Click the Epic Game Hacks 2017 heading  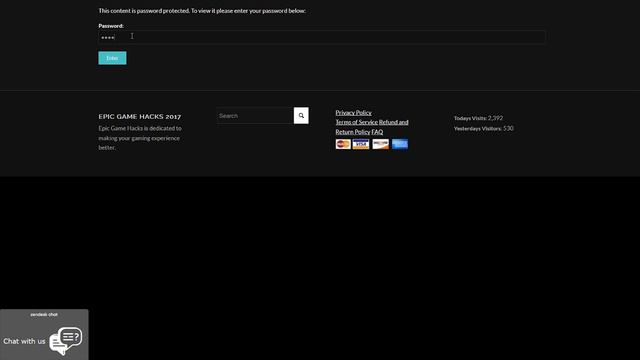140,117
